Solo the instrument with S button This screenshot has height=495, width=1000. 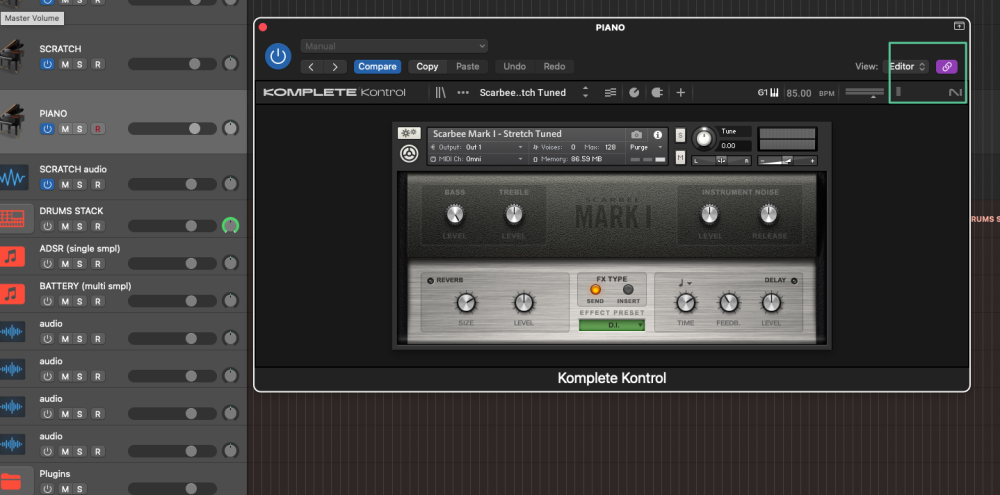pyautogui.click(x=680, y=135)
